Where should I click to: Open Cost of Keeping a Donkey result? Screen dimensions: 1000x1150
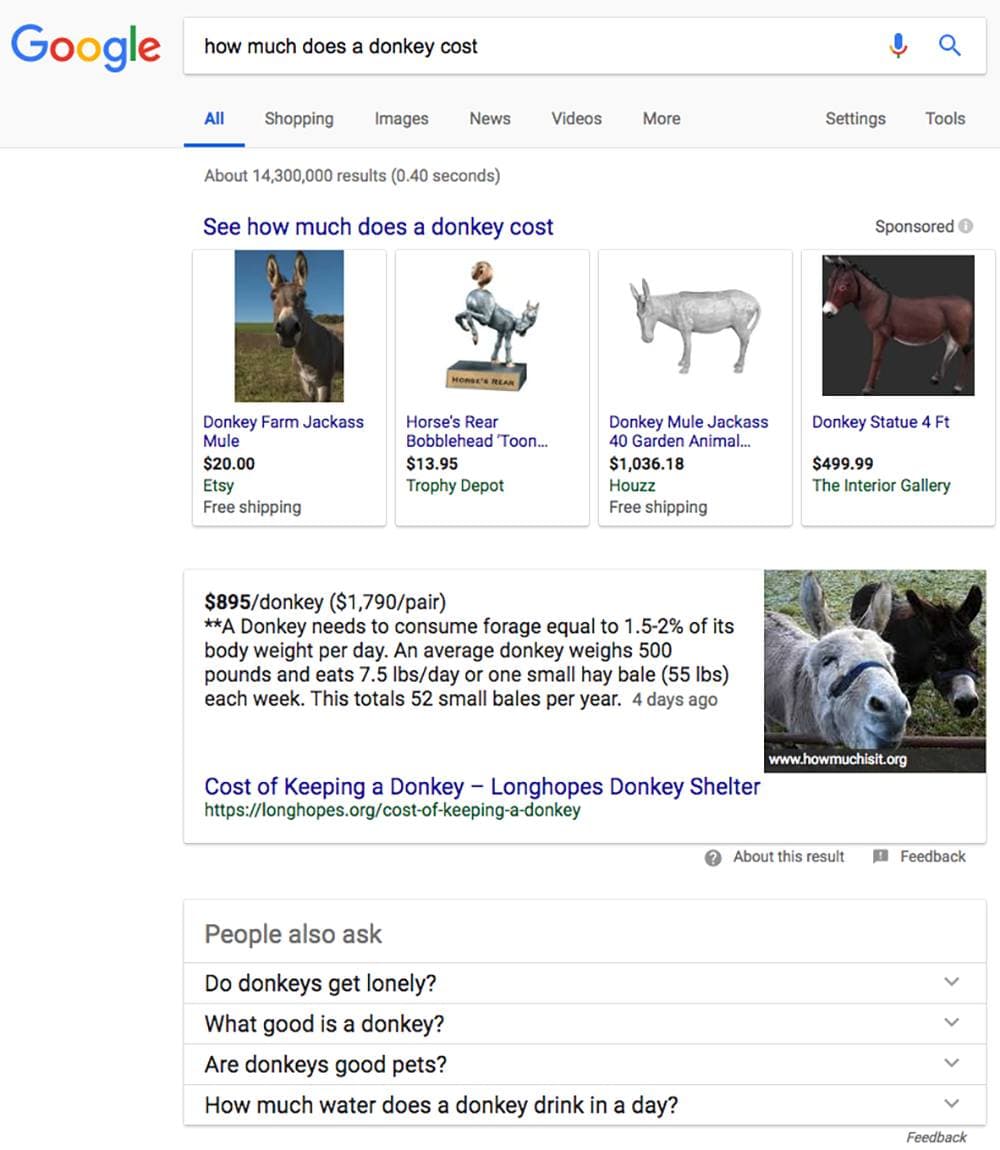click(482, 787)
